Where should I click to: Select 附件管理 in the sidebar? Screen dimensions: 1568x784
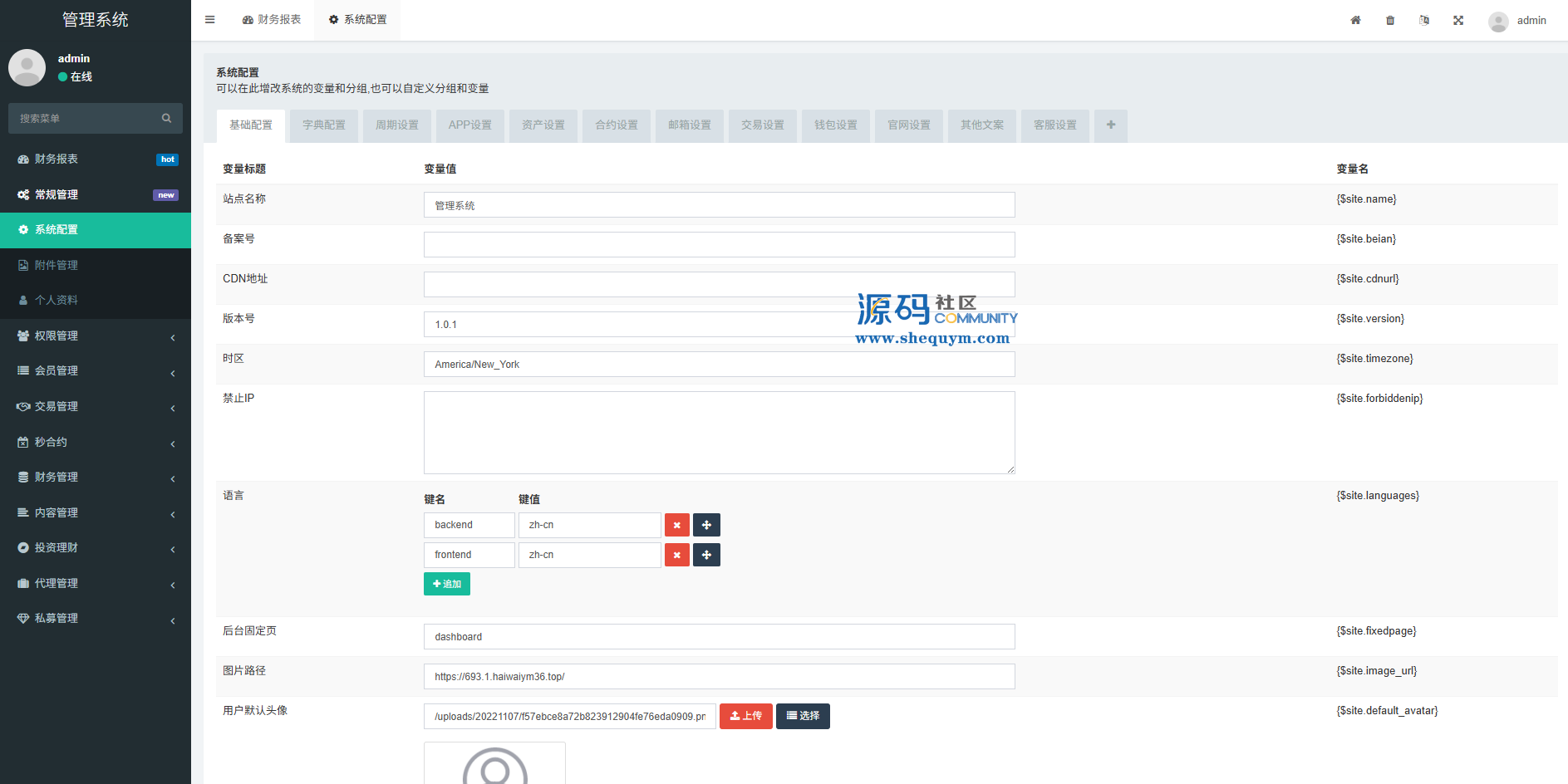(x=57, y=265)
